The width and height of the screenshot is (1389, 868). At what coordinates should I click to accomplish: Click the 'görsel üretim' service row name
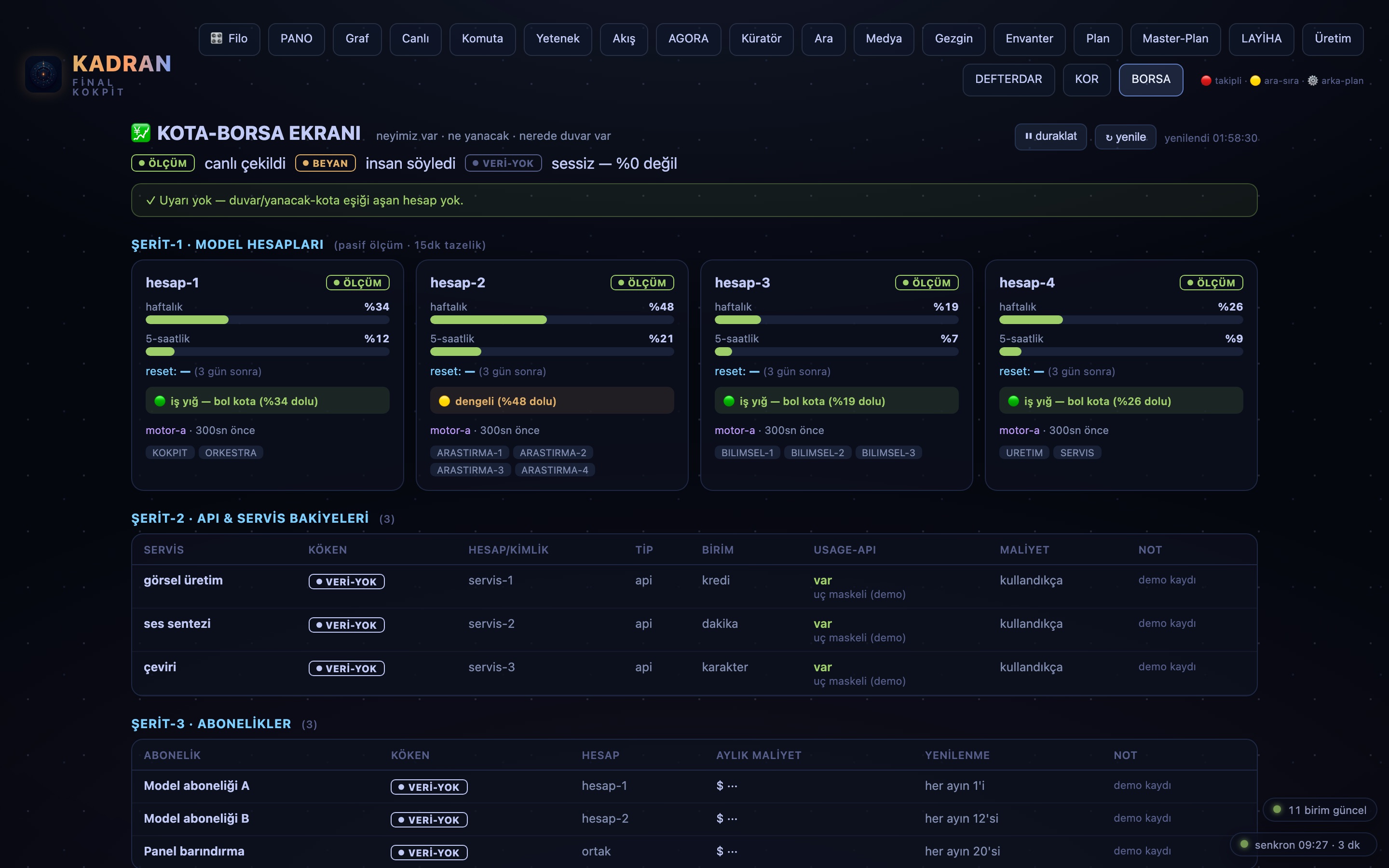(183, 581)
